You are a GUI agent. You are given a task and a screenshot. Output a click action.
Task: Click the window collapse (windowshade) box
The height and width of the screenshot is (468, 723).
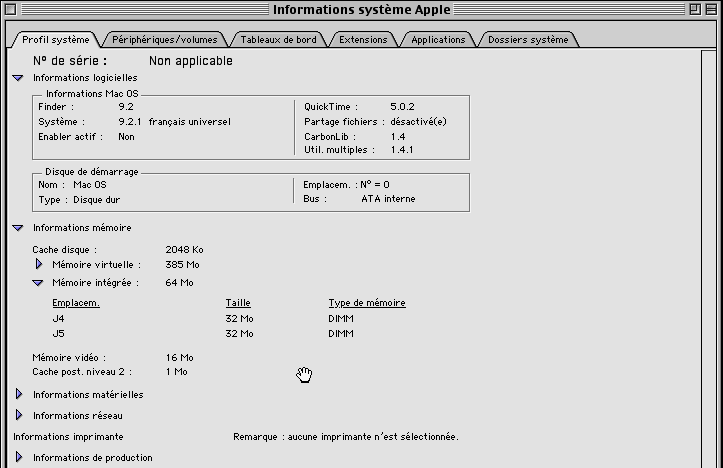[711, 9]
